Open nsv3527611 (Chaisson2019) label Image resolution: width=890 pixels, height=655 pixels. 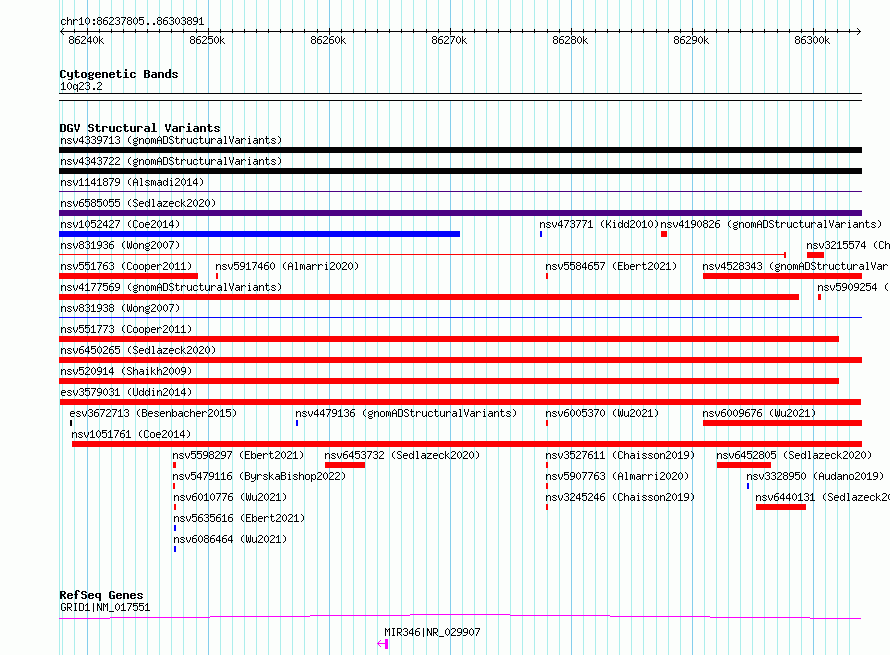pos(620,455)
